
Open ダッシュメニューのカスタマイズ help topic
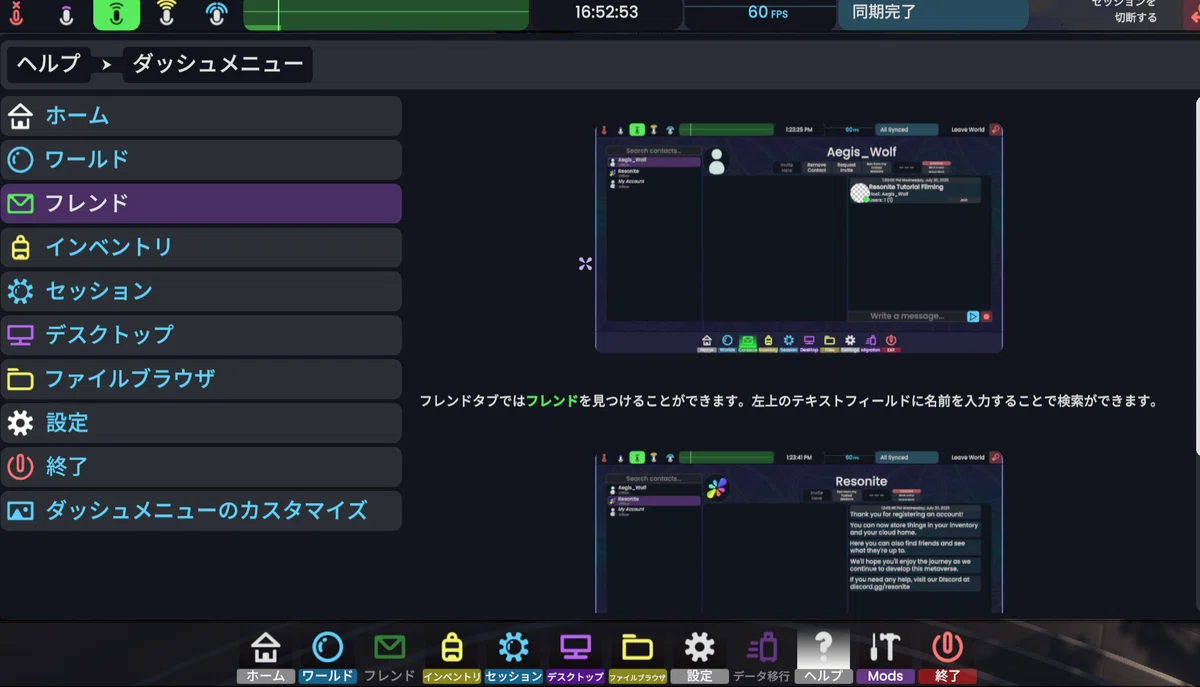pos(201,511)
